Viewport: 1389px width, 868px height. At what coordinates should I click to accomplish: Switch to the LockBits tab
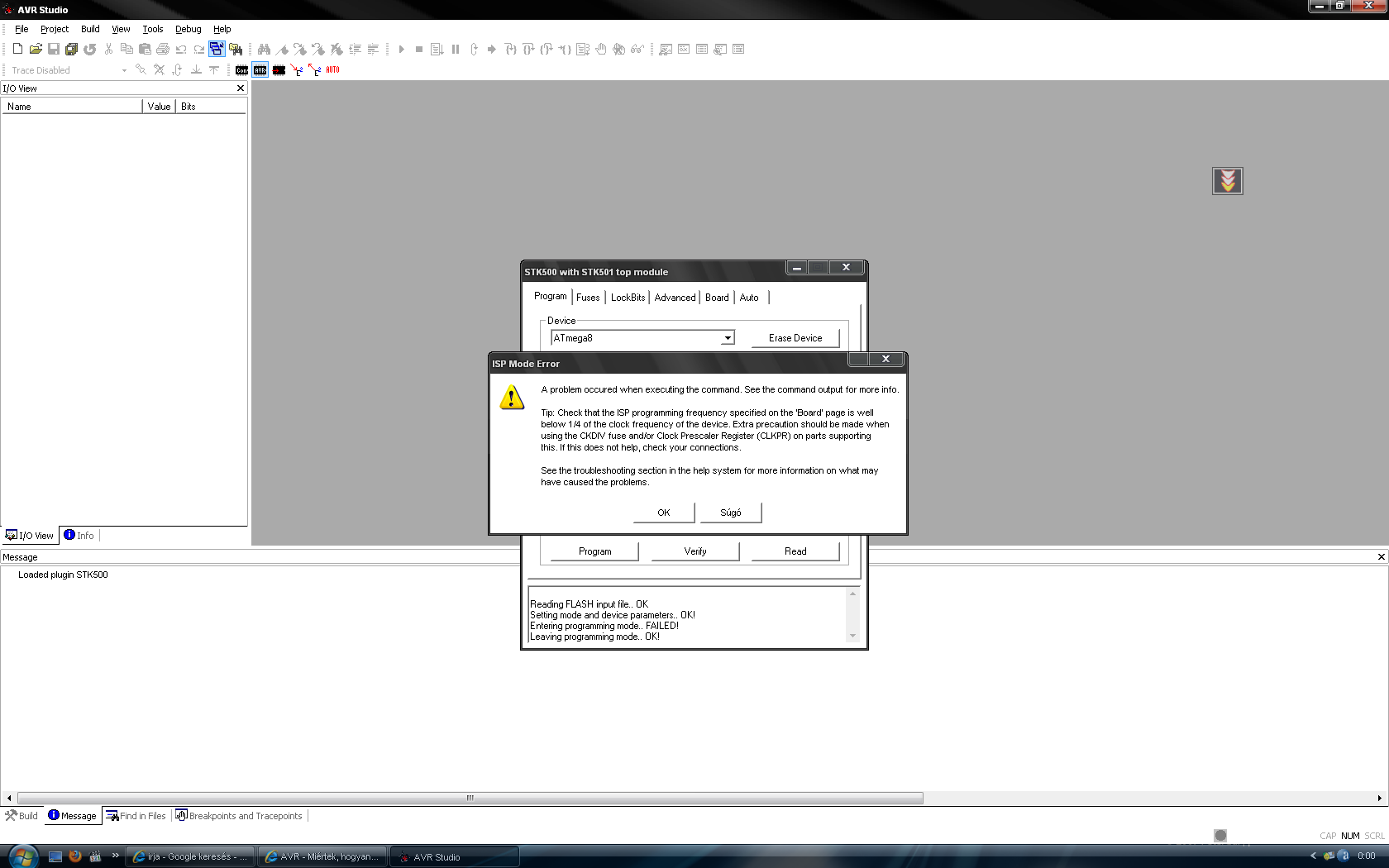click(x=628, y=298)
